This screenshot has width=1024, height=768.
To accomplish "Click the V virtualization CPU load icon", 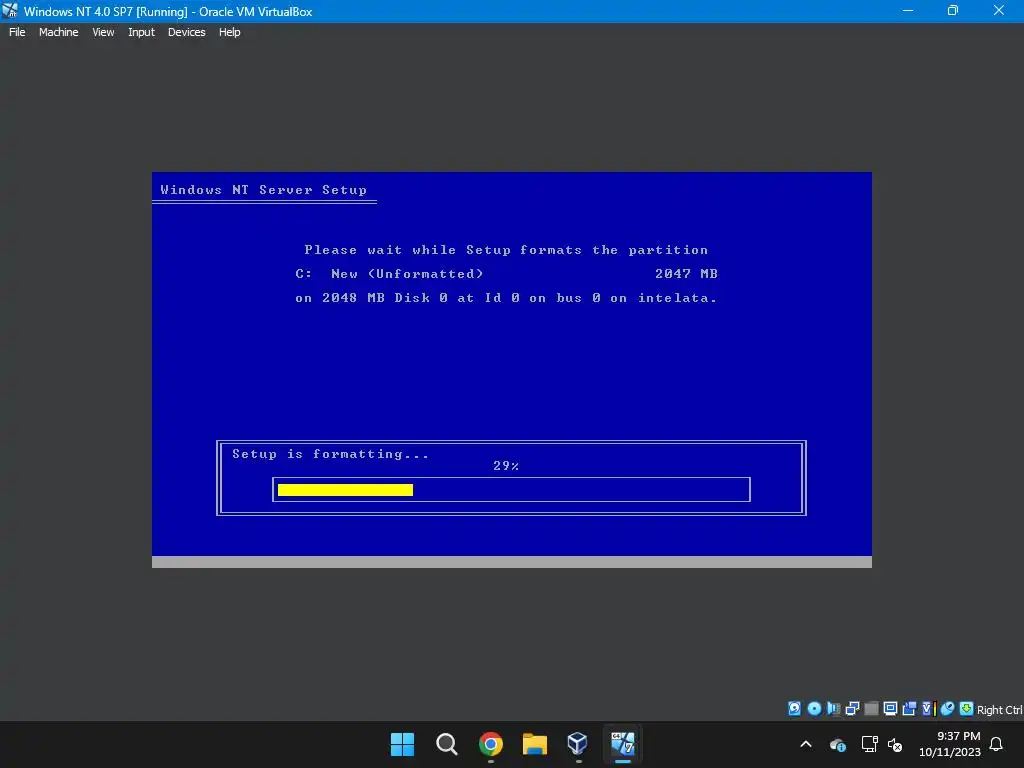I will pyautogui.click(x=928, y=709).
